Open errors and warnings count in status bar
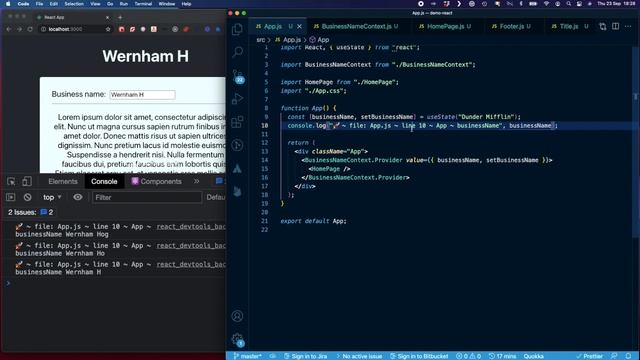Screen dimensions: 640x360 (469, 356)
